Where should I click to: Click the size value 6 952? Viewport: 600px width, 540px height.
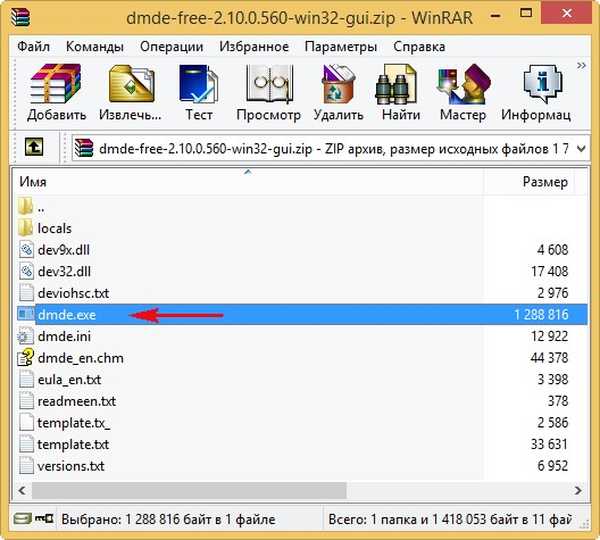click(x=553, y=466)
